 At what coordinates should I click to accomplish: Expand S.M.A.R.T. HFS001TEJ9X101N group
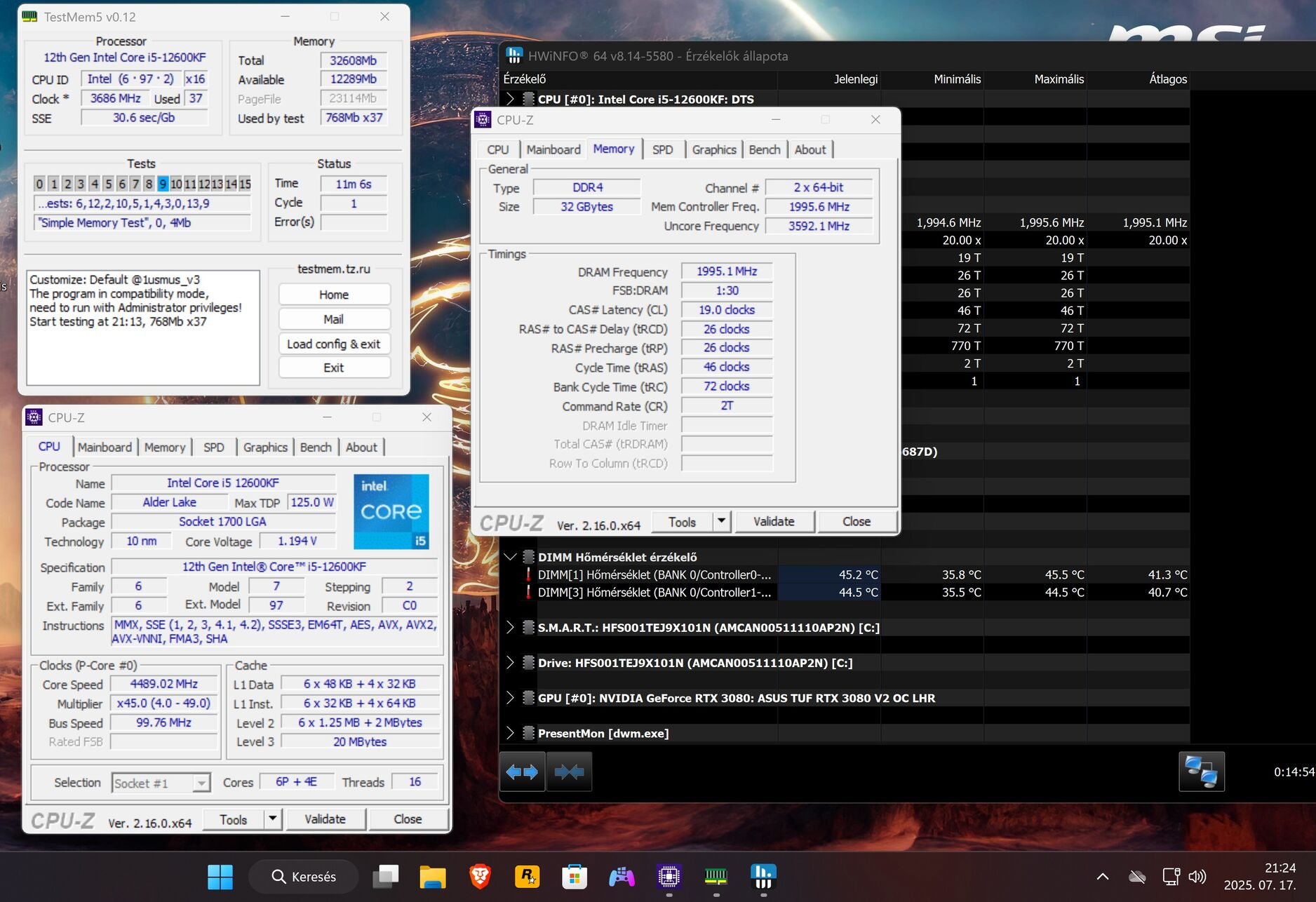click(x=510, y=628)
